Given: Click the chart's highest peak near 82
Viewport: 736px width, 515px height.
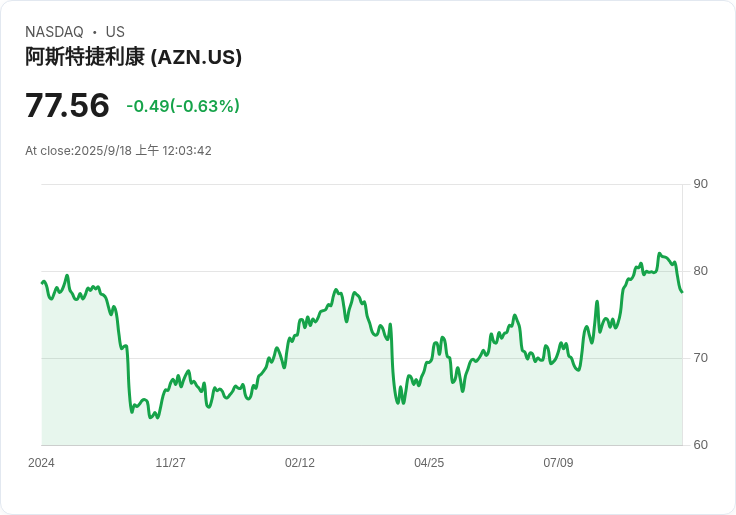Looking at the screenshot, I should coord(659,254).
